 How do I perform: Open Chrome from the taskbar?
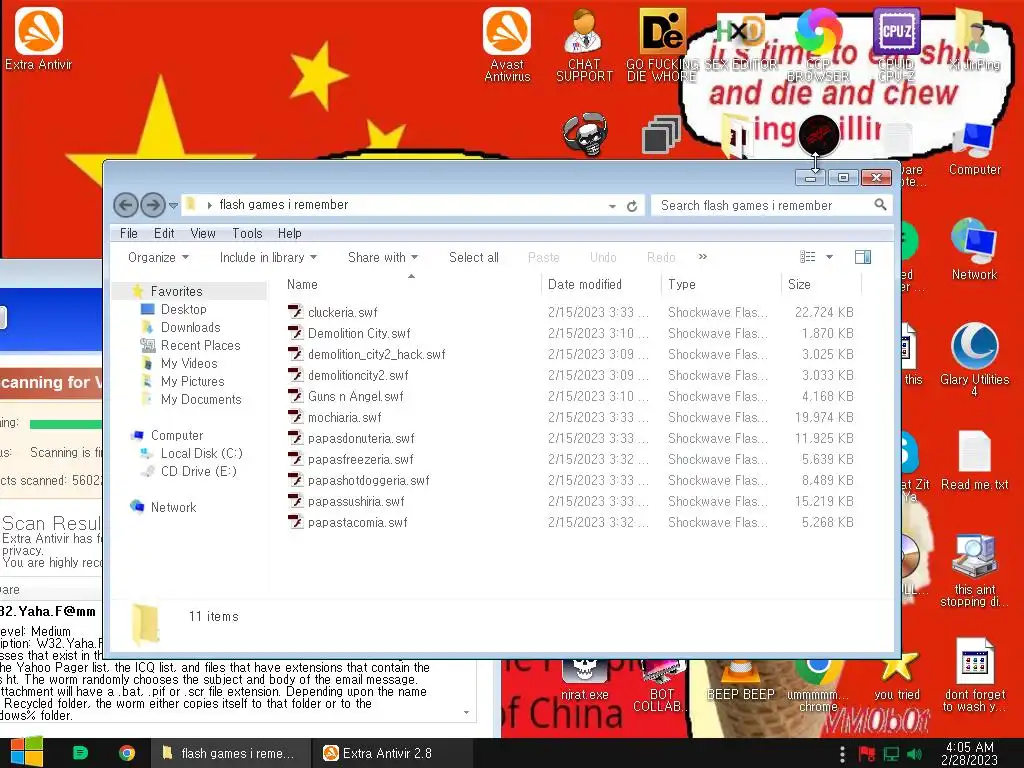tap(127, 753)
